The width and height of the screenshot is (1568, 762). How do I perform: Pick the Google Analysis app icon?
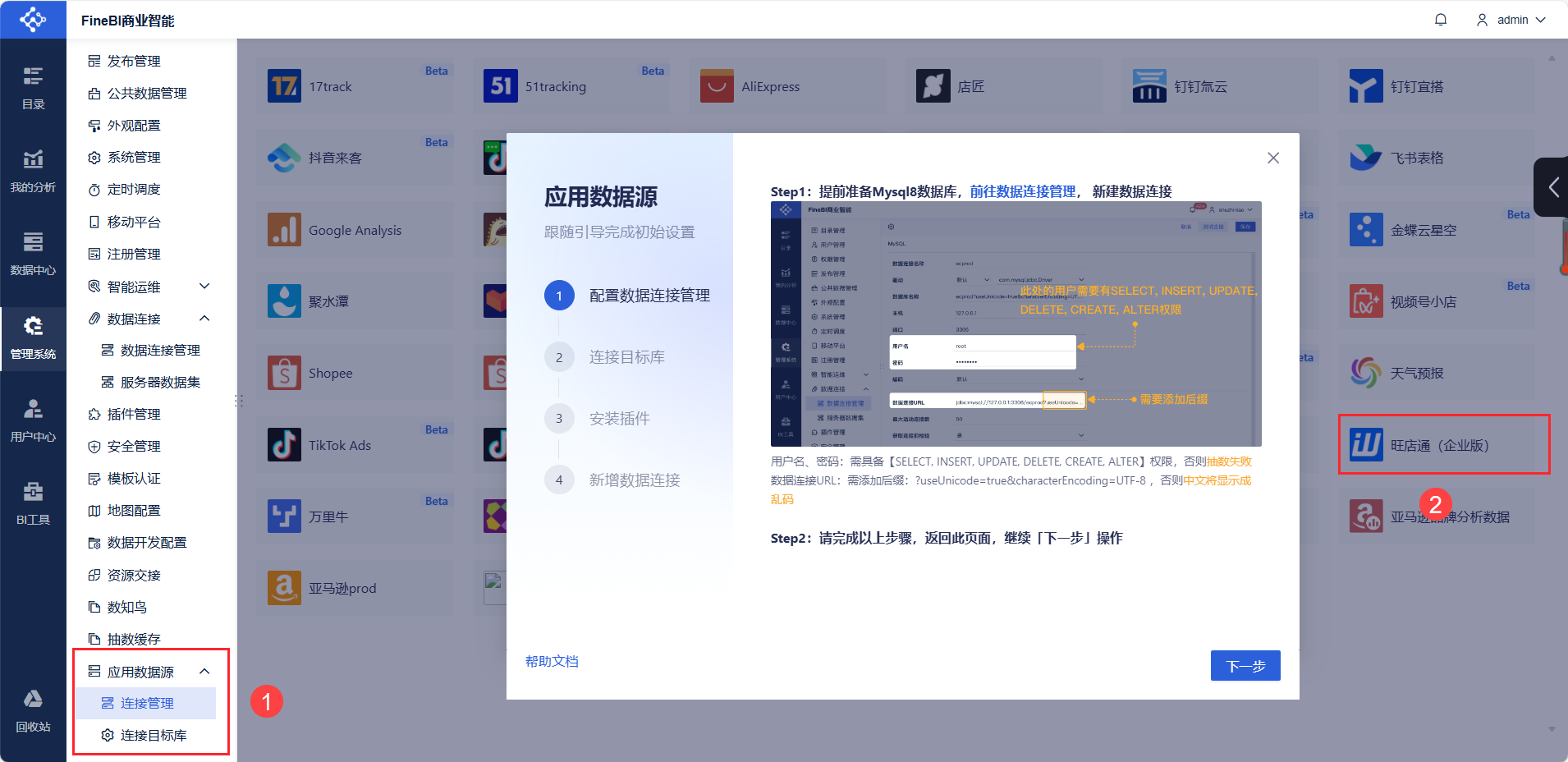tap(284, 230)
